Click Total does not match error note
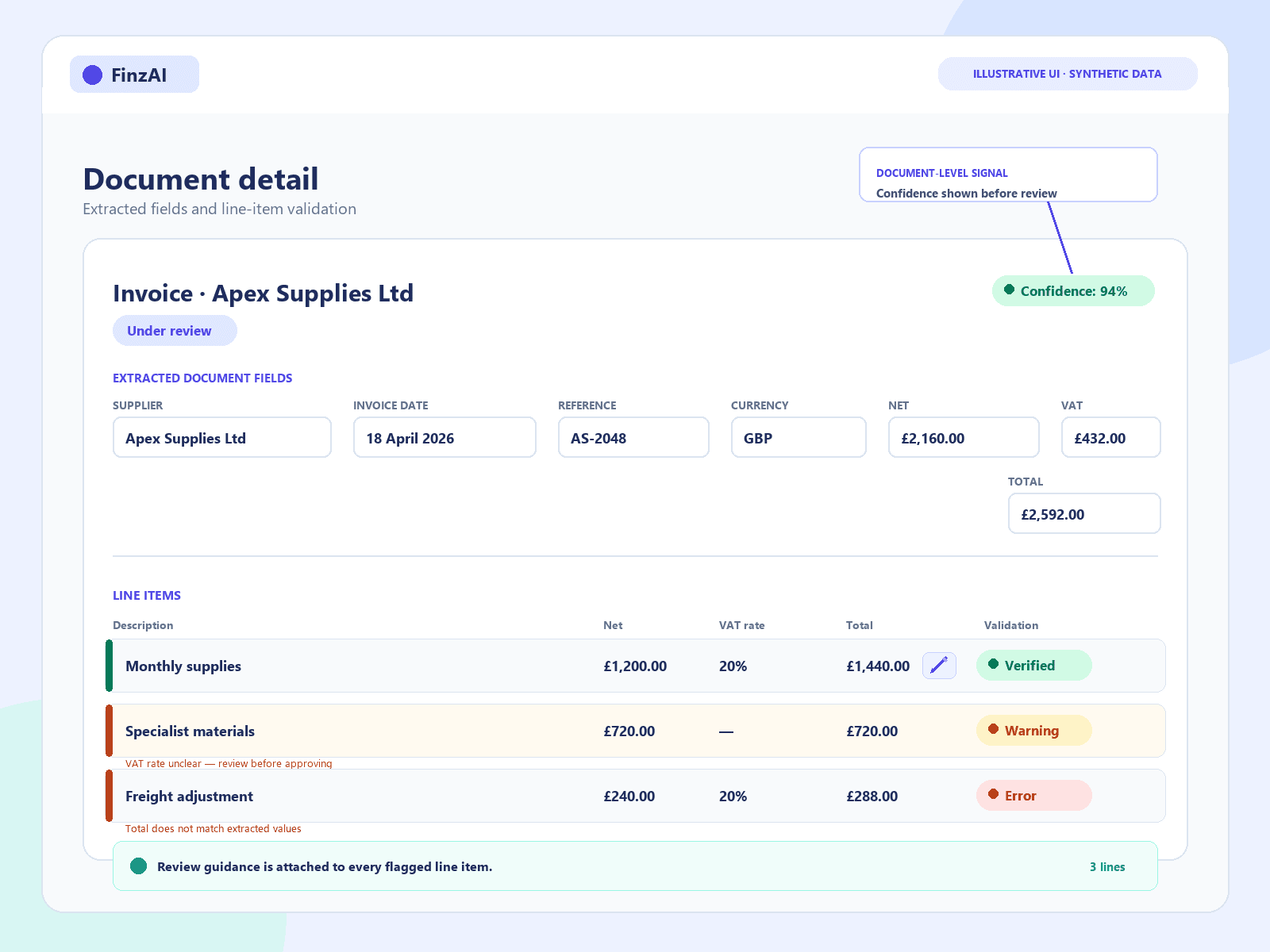The width and height of the screenshot is (1270, 952). pyautogui.click(x=214, y=828)
